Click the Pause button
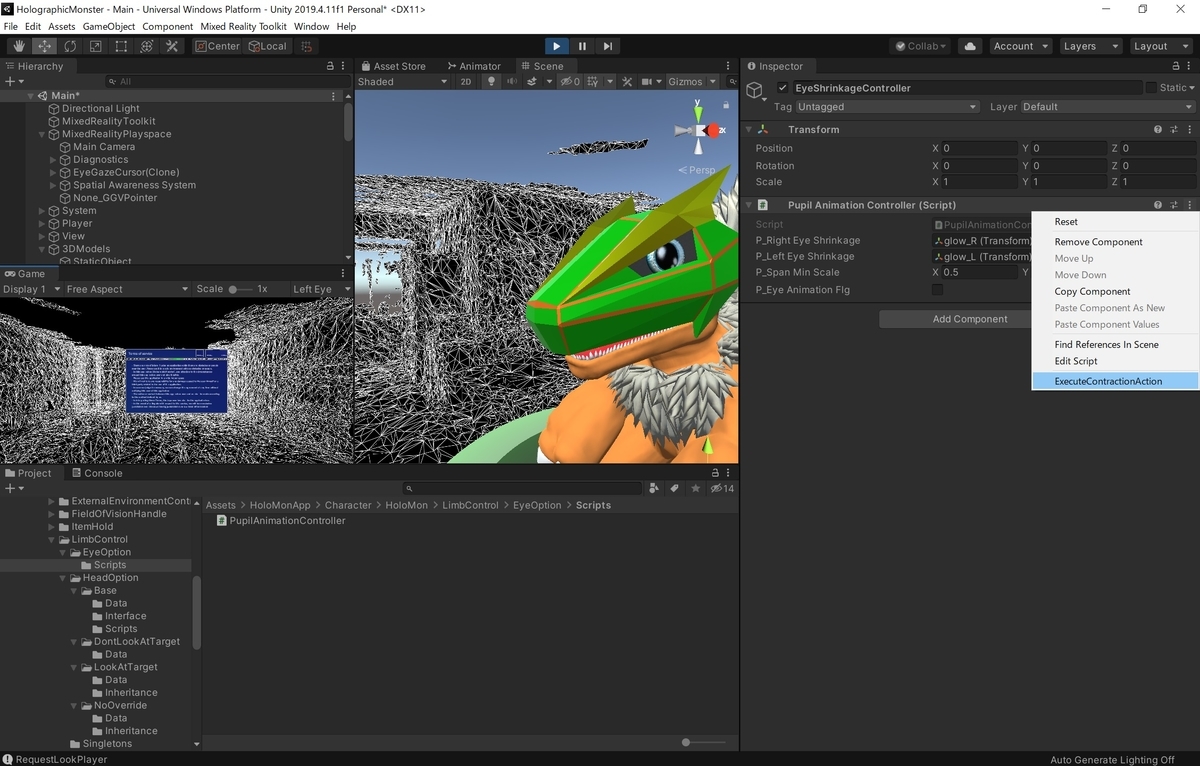1200x766 pixels. click(582, 46)
